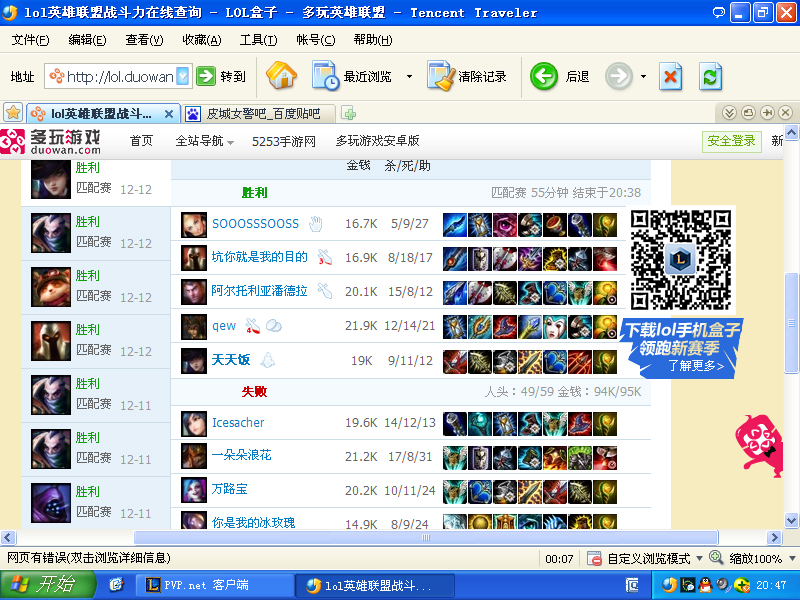The image size is (800, 600).
Task: Expand the 全站导航 site navigation menu
Action: point(205,141)
